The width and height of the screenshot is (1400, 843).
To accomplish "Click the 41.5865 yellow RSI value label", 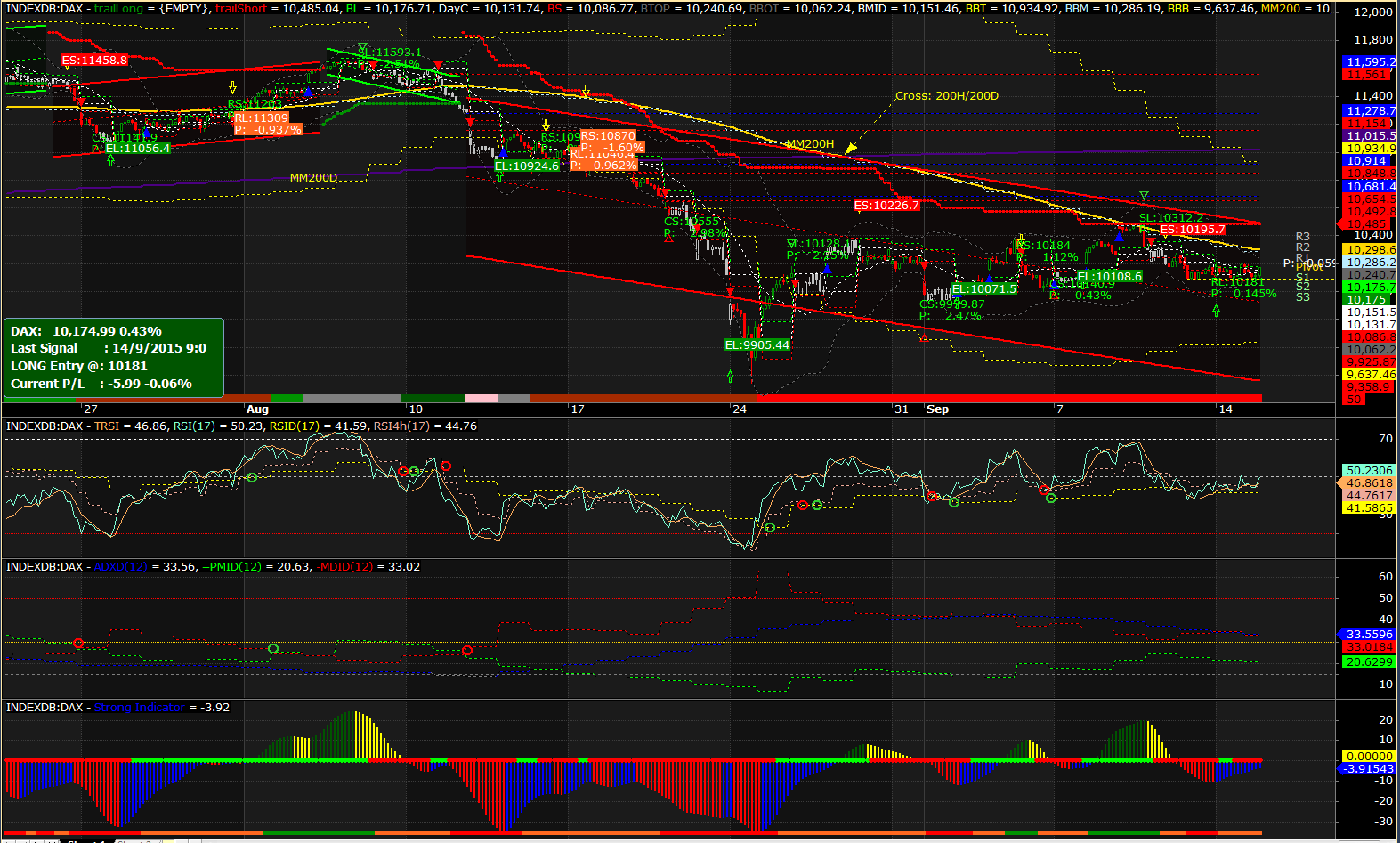I will tap(1370, 508).
